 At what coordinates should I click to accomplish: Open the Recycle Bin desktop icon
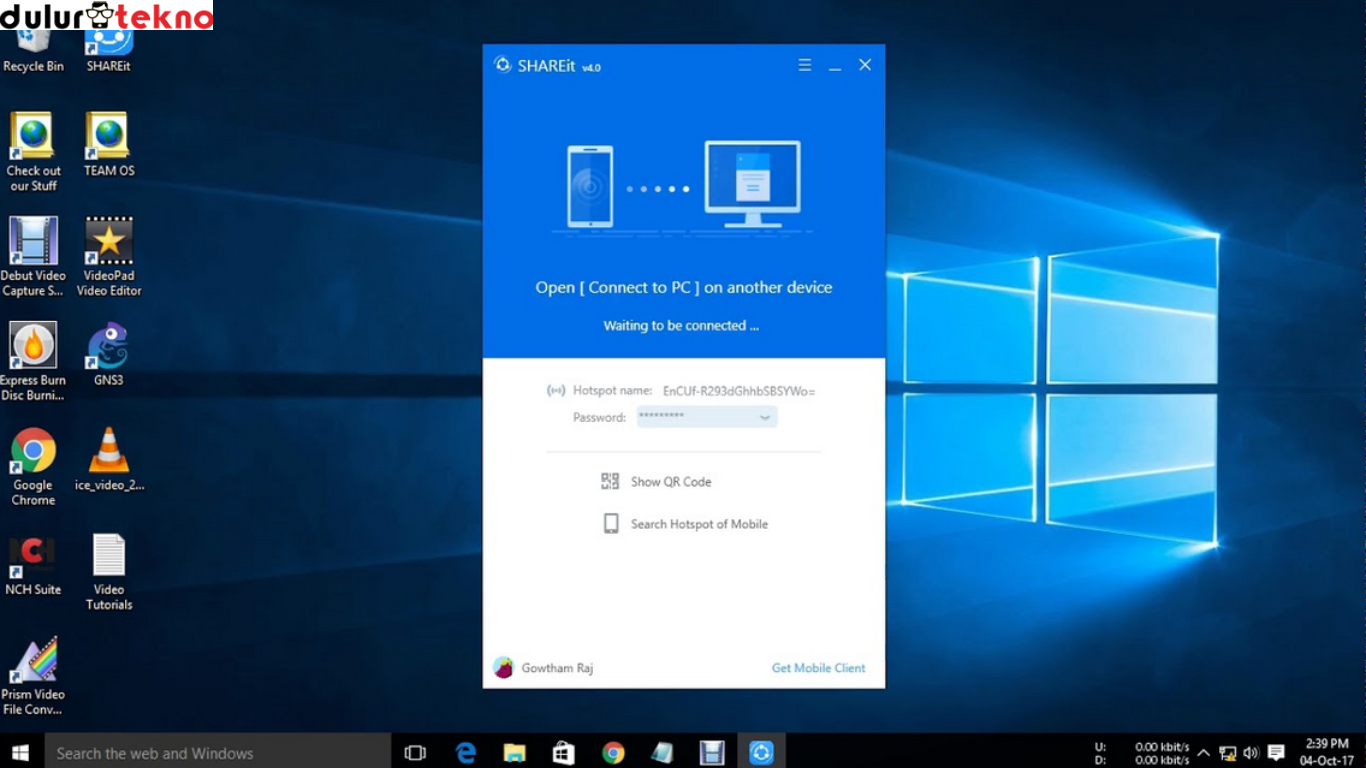coord(33,50)
